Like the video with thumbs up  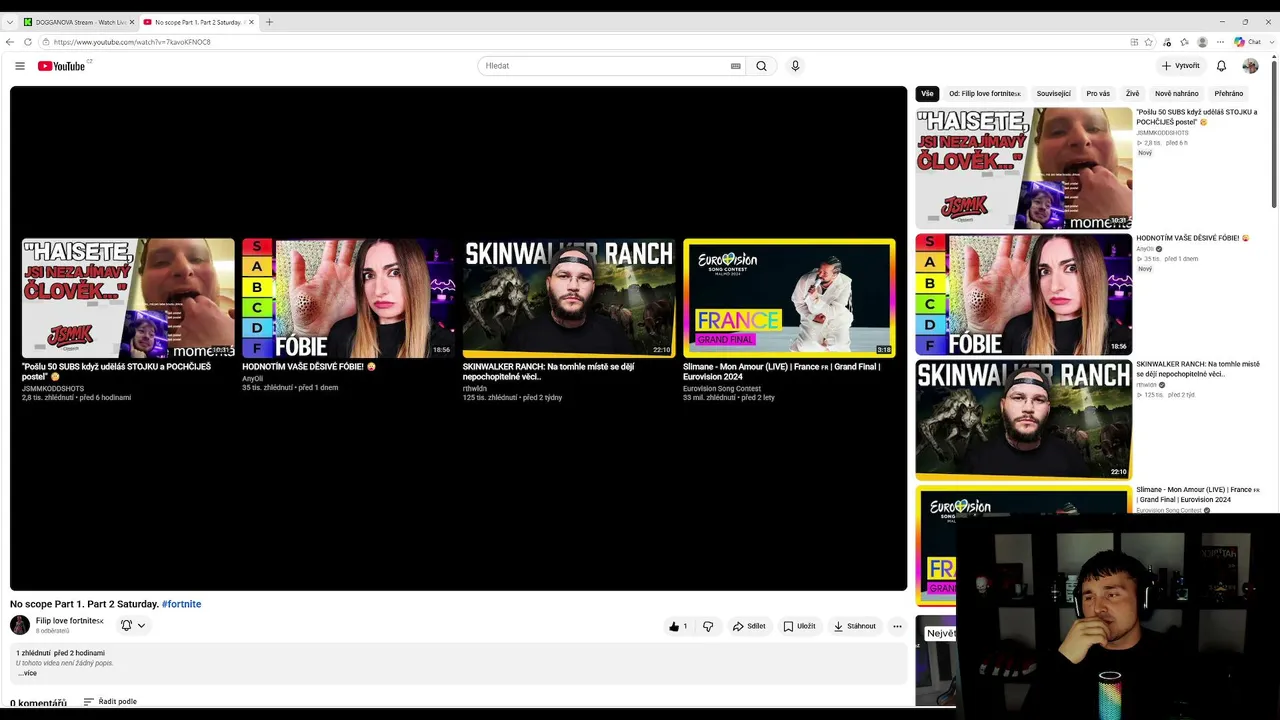point(678,626)
